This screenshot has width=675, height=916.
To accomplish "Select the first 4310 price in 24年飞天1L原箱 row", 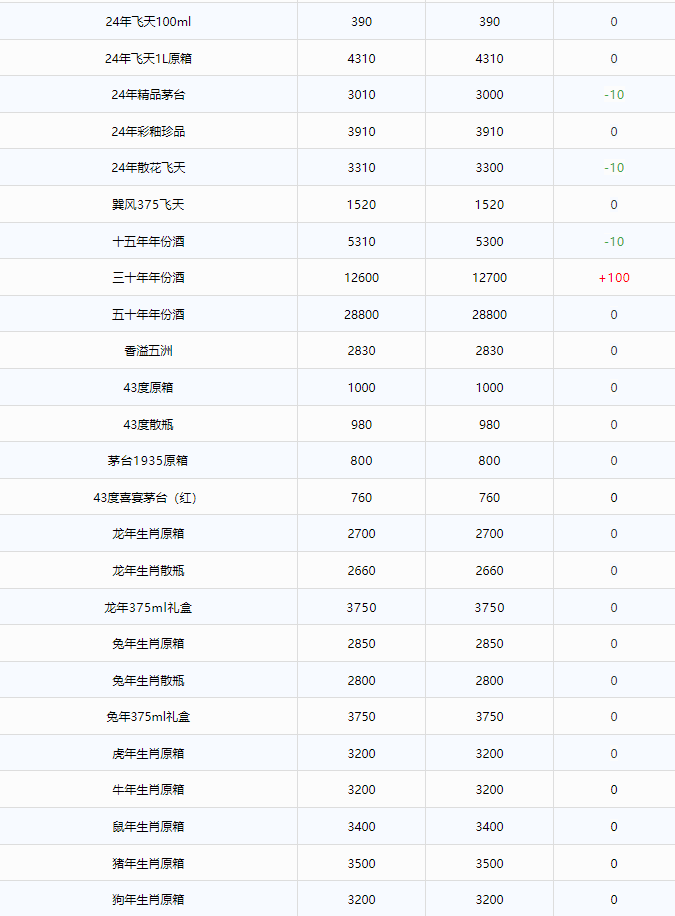I will 361,58.
